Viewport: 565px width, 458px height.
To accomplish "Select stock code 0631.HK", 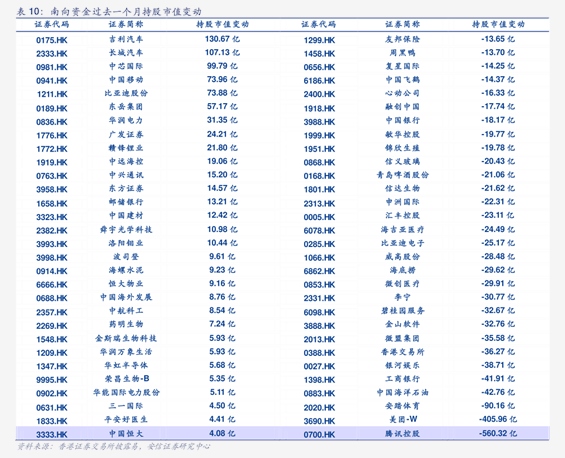I will pos(52,408).
